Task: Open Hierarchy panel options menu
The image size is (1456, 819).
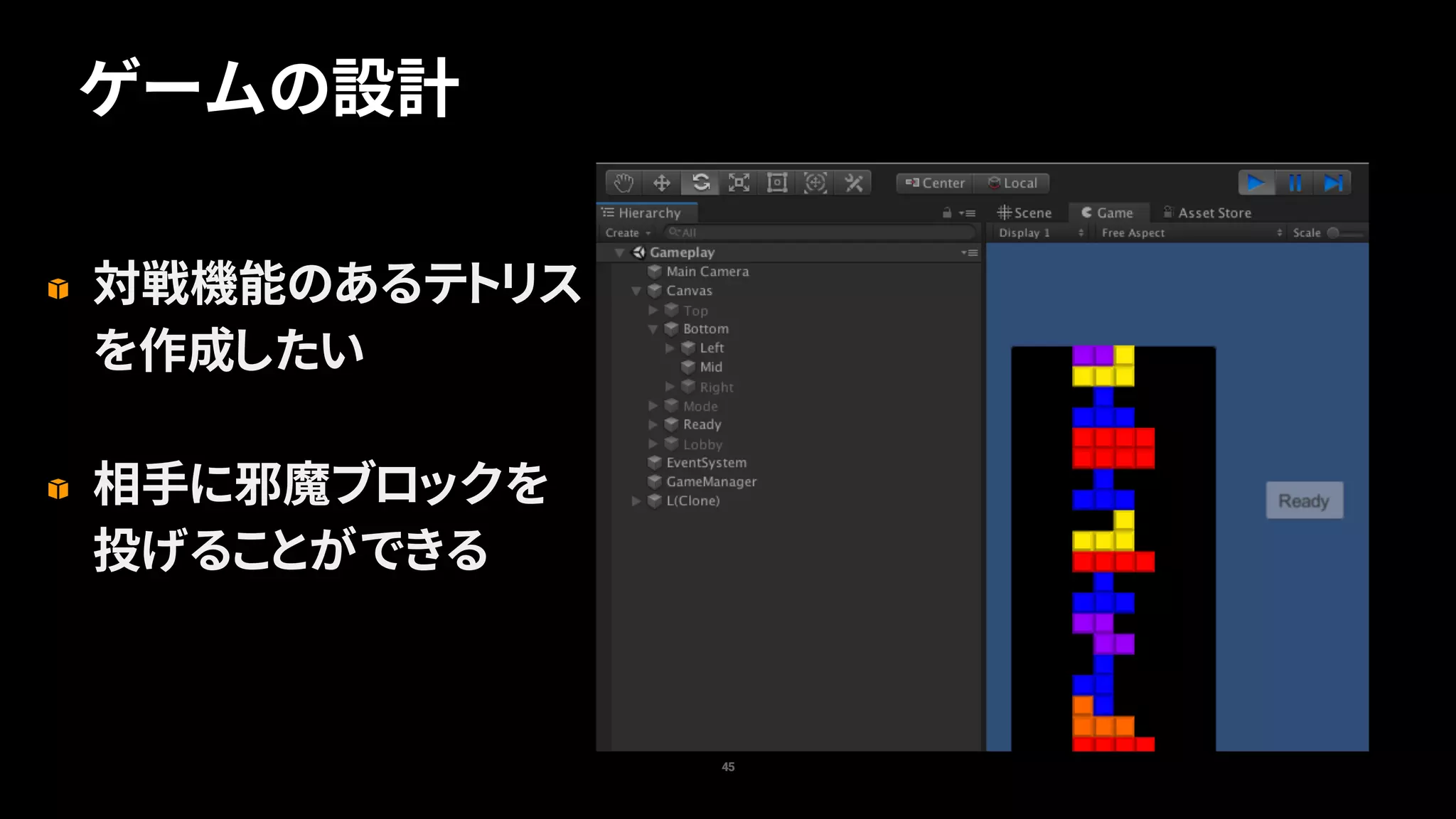Action: (x=967, y=213)
